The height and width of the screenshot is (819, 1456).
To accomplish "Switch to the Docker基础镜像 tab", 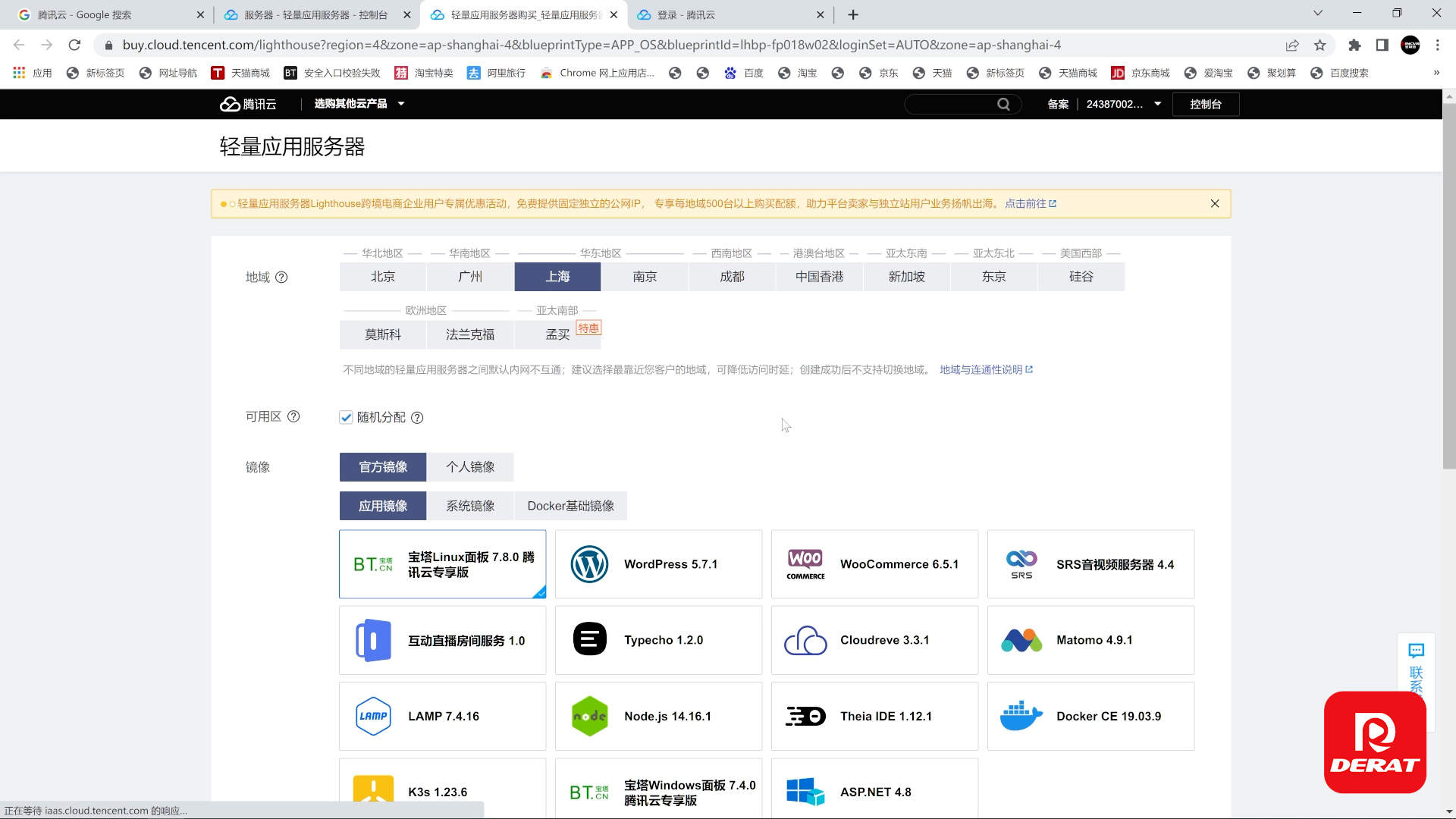I will 571,506.
